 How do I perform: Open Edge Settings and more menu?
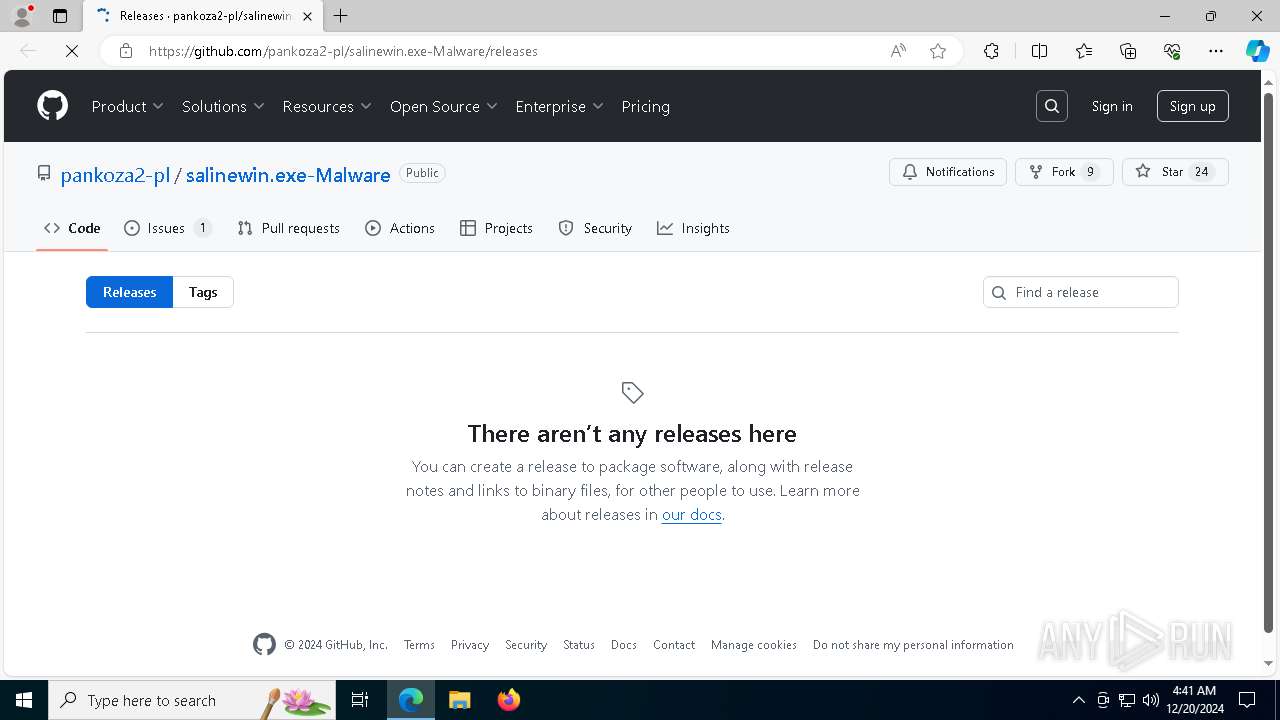1216,51
